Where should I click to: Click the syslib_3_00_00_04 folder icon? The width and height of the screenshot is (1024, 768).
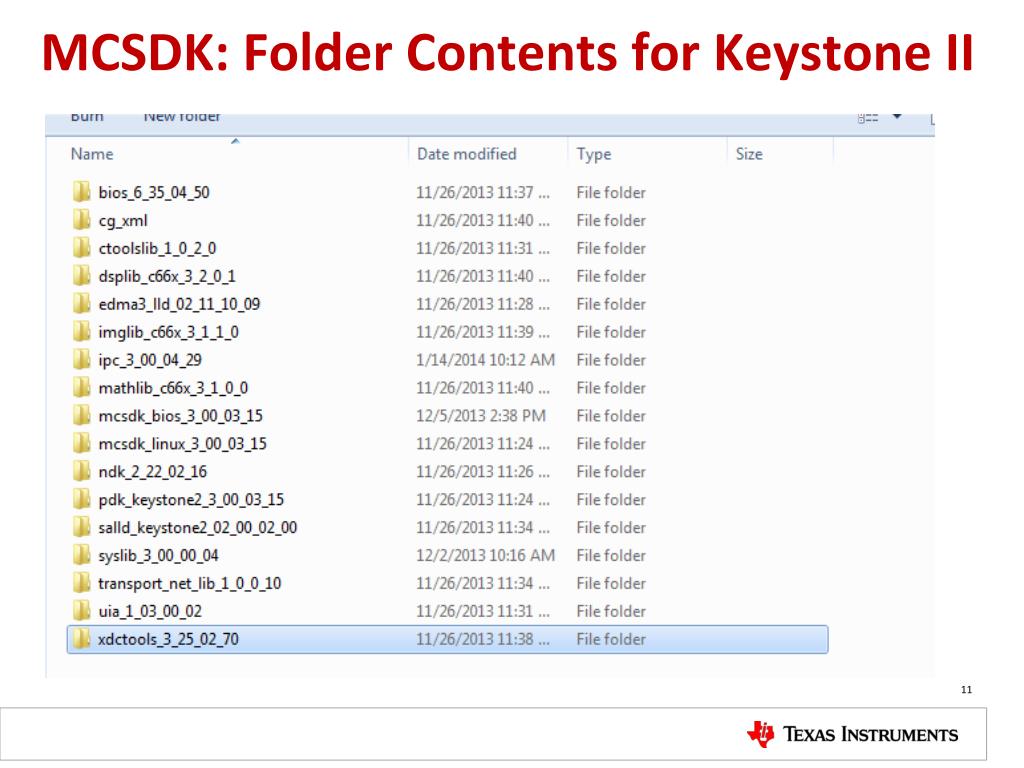click(82, 555)
